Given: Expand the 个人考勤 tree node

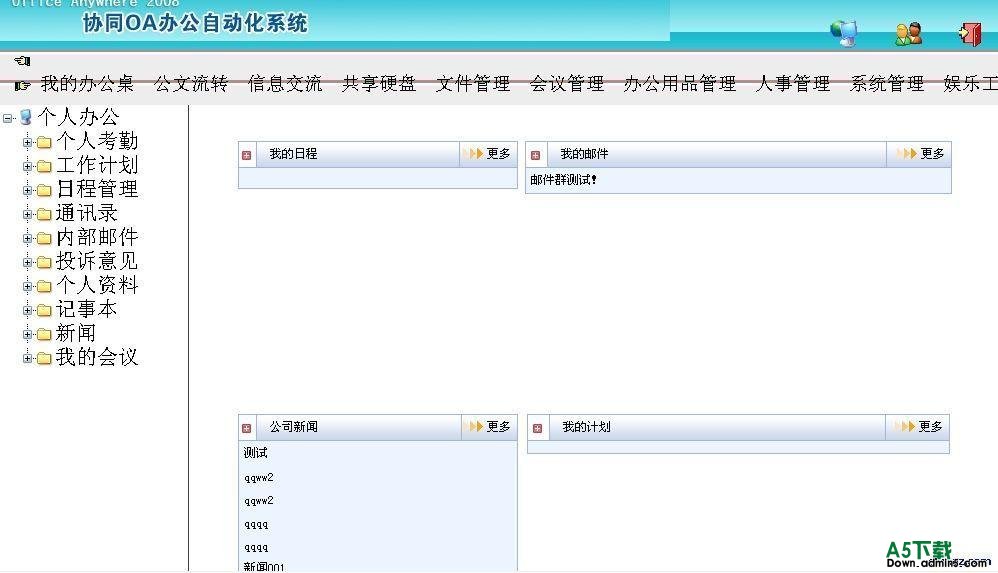Looking at the screenshot, I should tap(27, 143).
